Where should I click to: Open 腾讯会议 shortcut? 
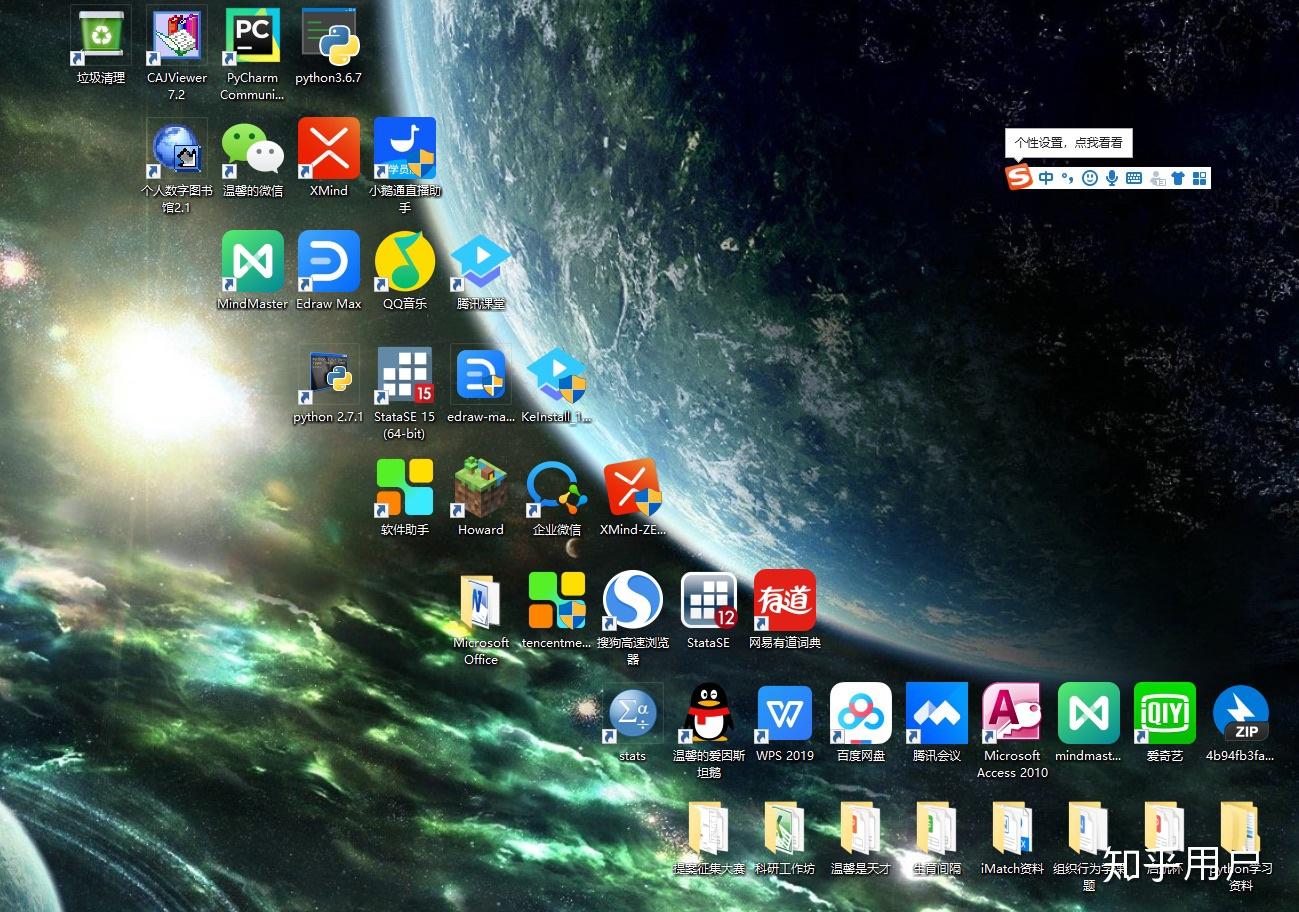[937, 714]
